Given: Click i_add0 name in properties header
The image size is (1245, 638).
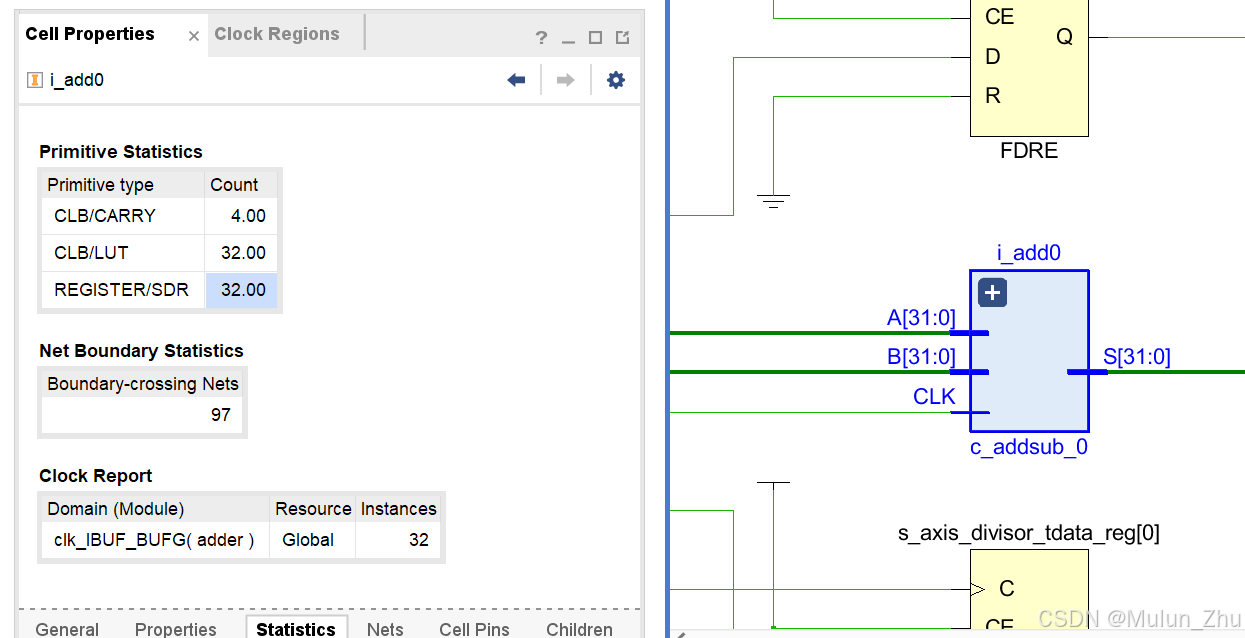Looking at the screenshot, I should (77, 80).
